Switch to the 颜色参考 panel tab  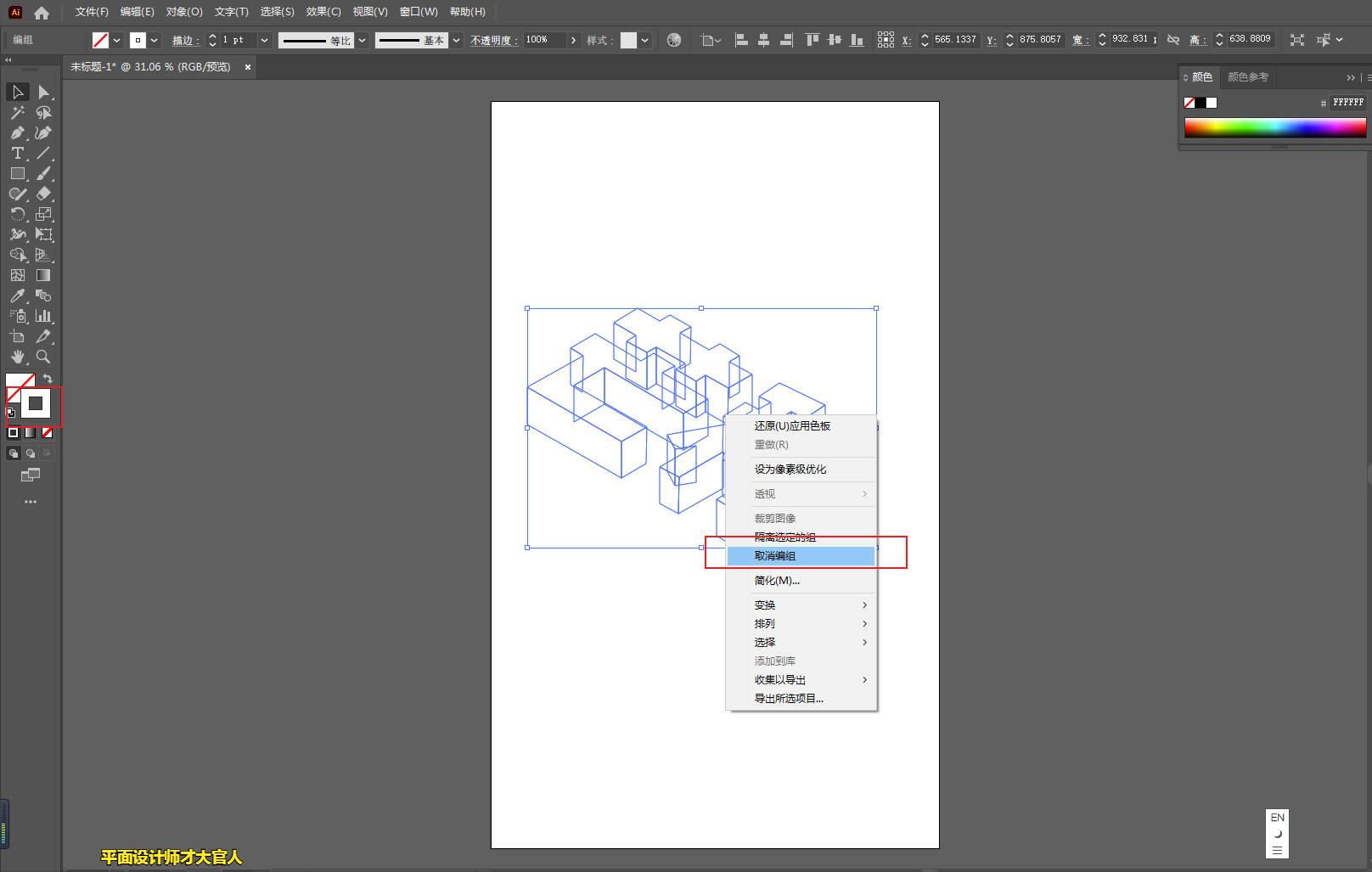pos(1248,77)
